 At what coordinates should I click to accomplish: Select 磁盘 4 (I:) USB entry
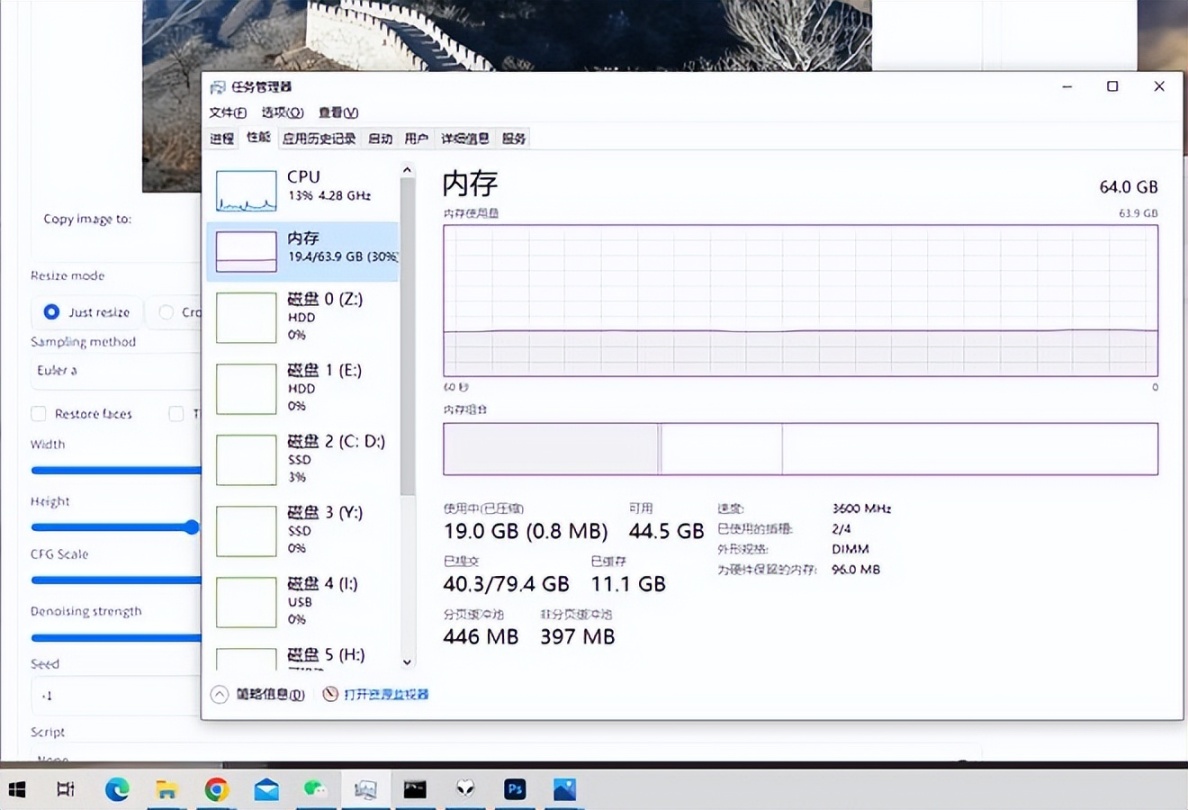tap(302, 602)
